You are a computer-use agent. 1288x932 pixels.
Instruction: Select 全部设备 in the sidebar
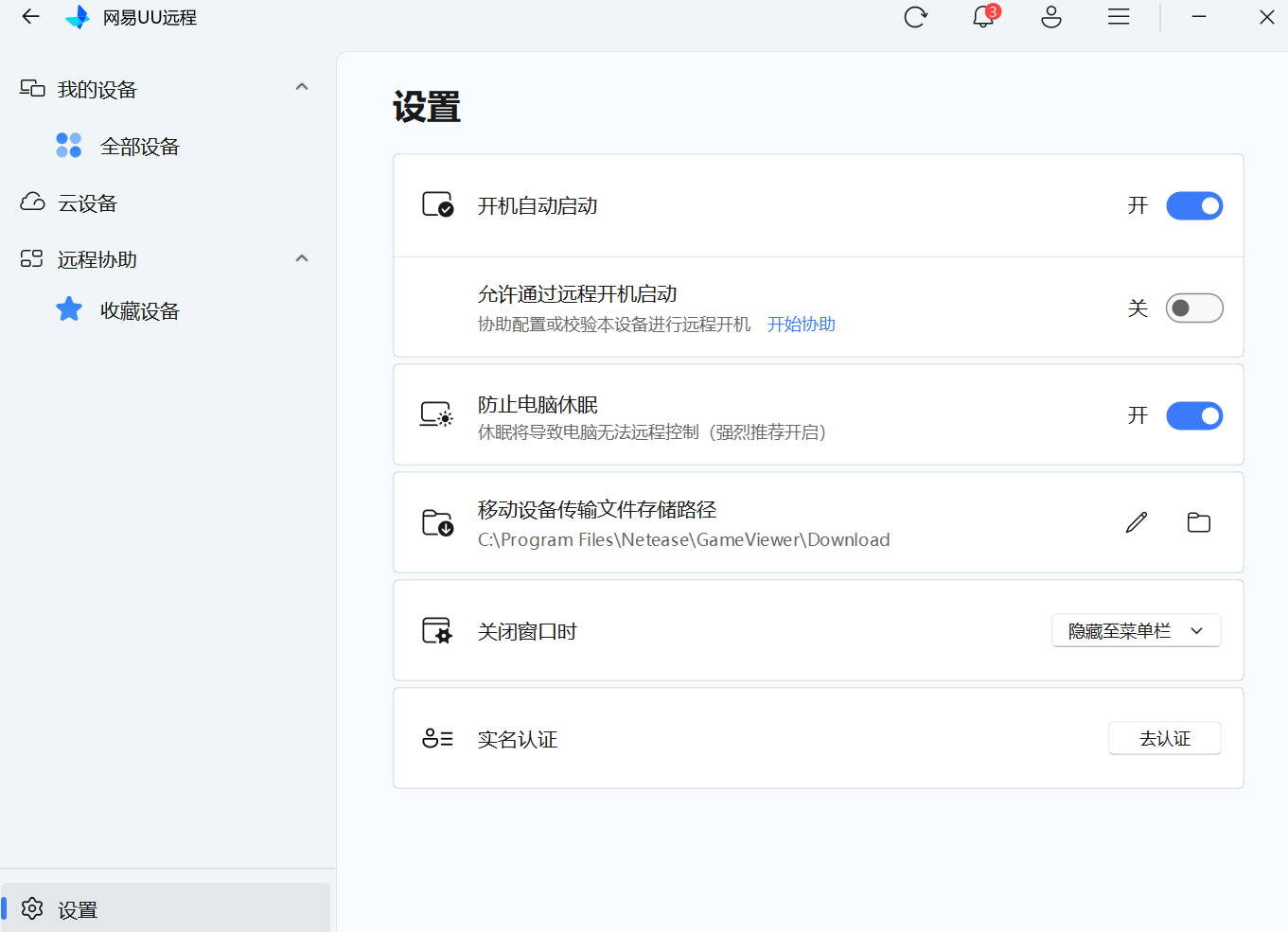coord(139,147)
